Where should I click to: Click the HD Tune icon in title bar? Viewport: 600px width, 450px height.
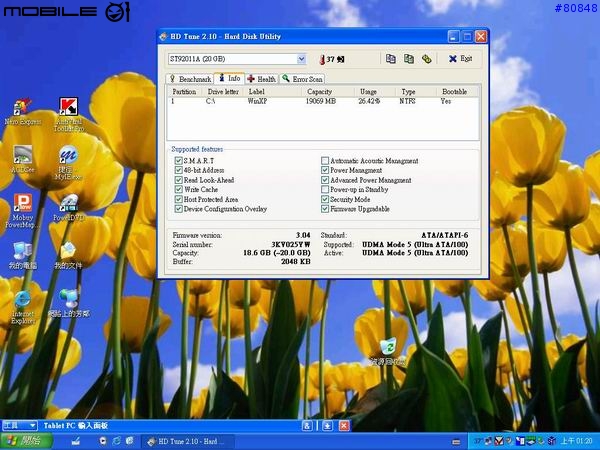click(x=163, y=36)
